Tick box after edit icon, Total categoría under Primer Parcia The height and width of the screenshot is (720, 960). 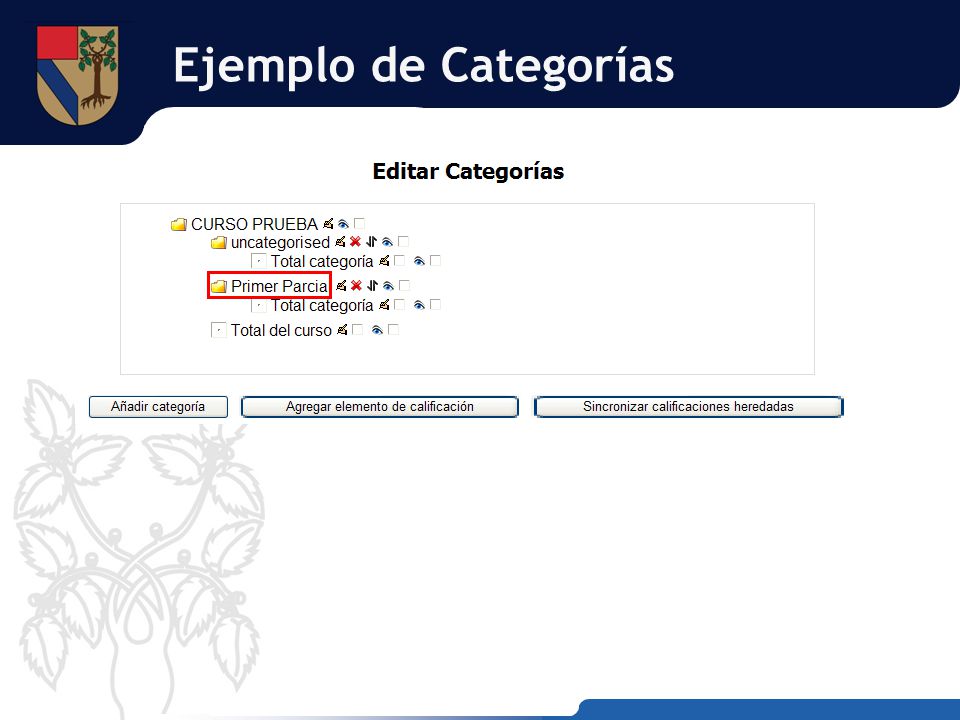point(399,304)
